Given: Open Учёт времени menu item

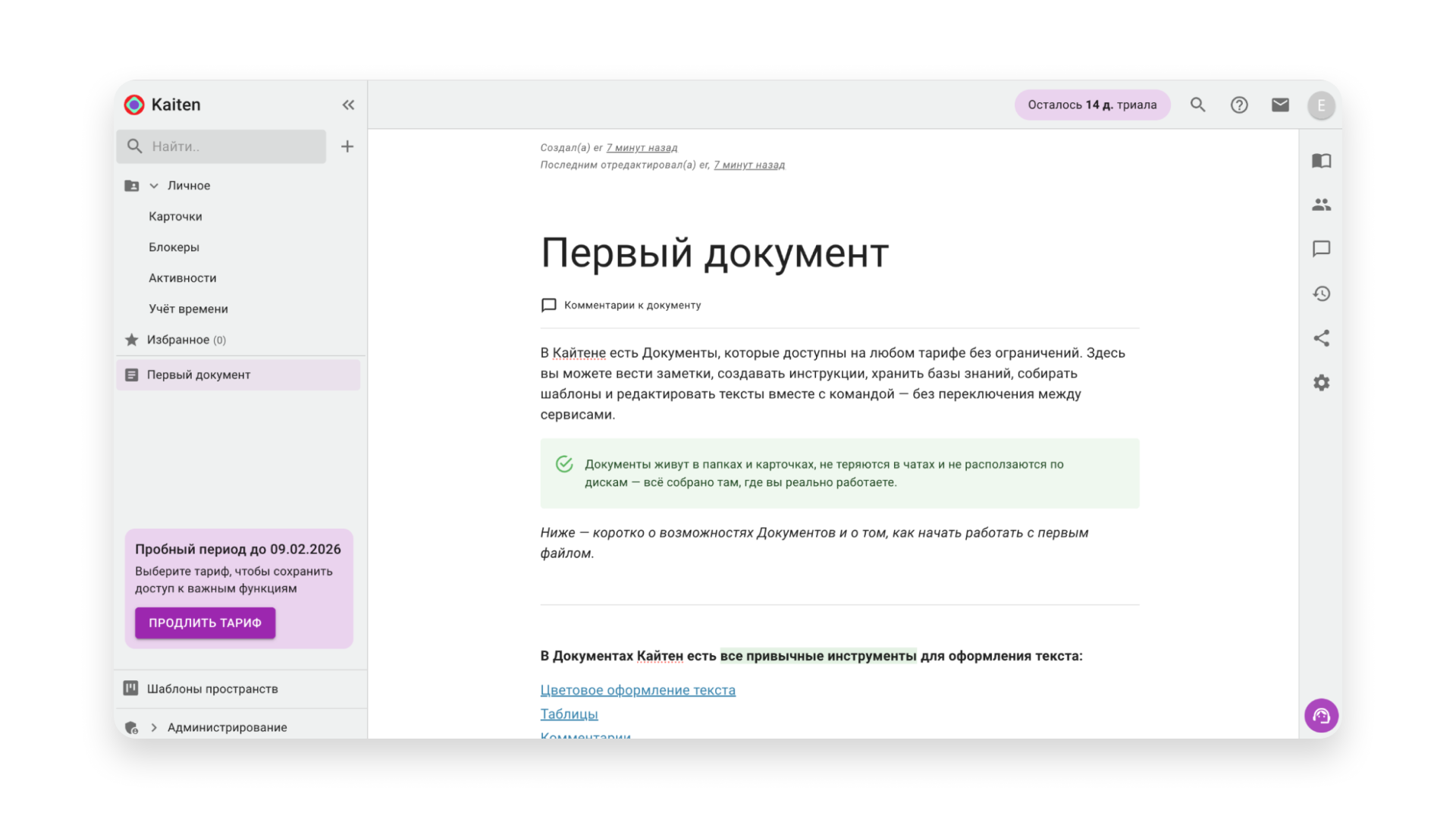Looking at the screenshot, I should coord(188,309).
